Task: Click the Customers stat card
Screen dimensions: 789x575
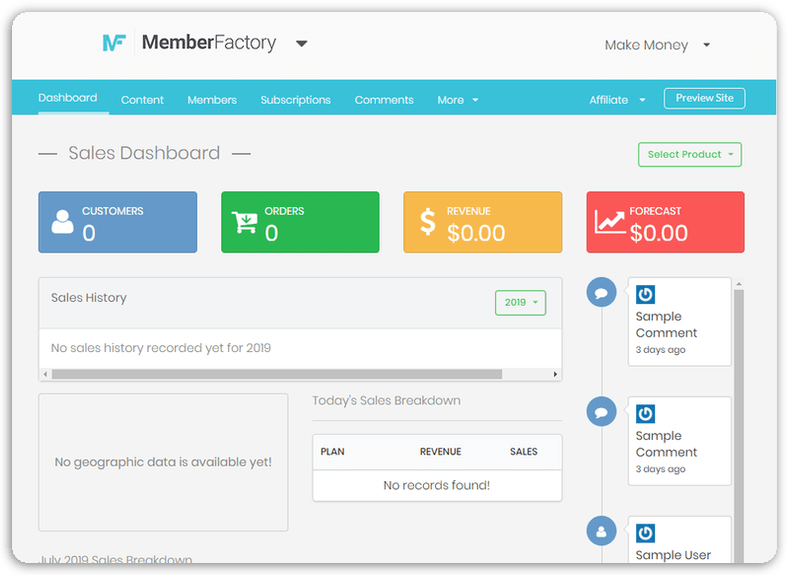Action: coord(118,222)
